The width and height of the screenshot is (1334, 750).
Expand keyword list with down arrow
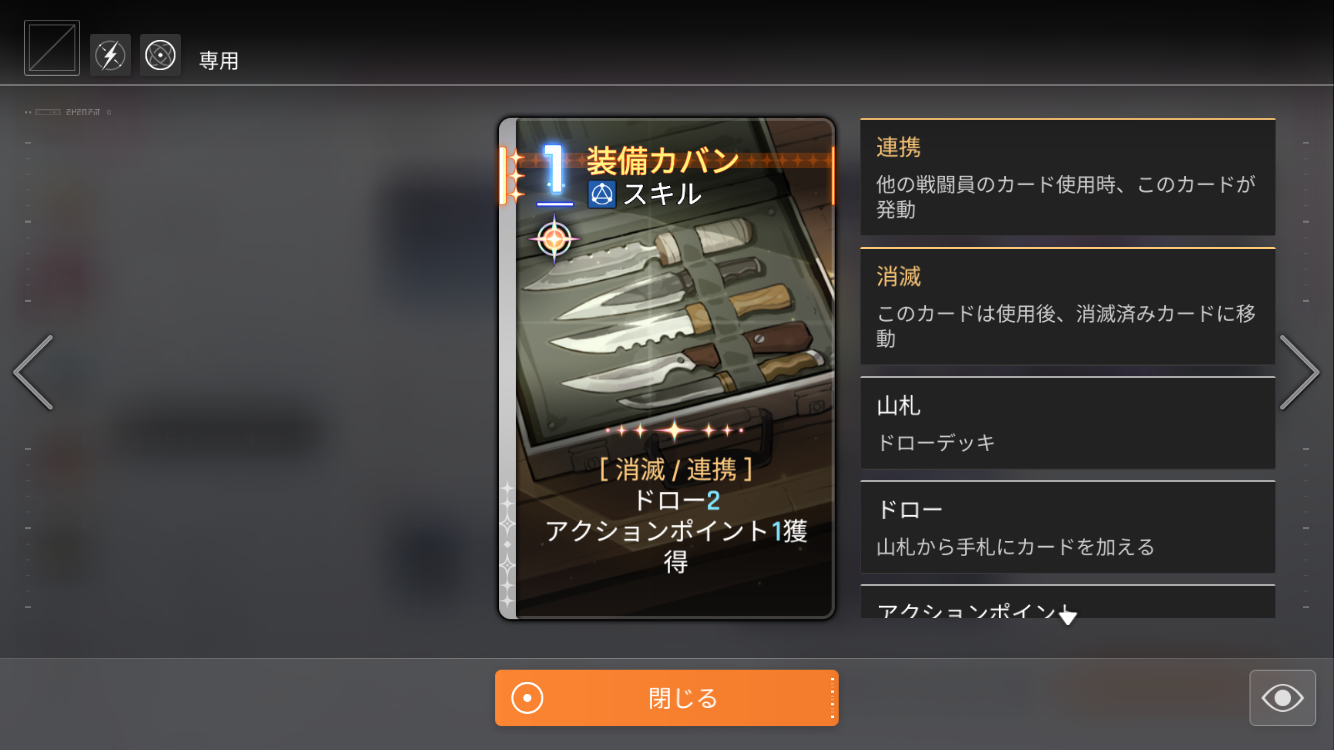pos(1067,616)
